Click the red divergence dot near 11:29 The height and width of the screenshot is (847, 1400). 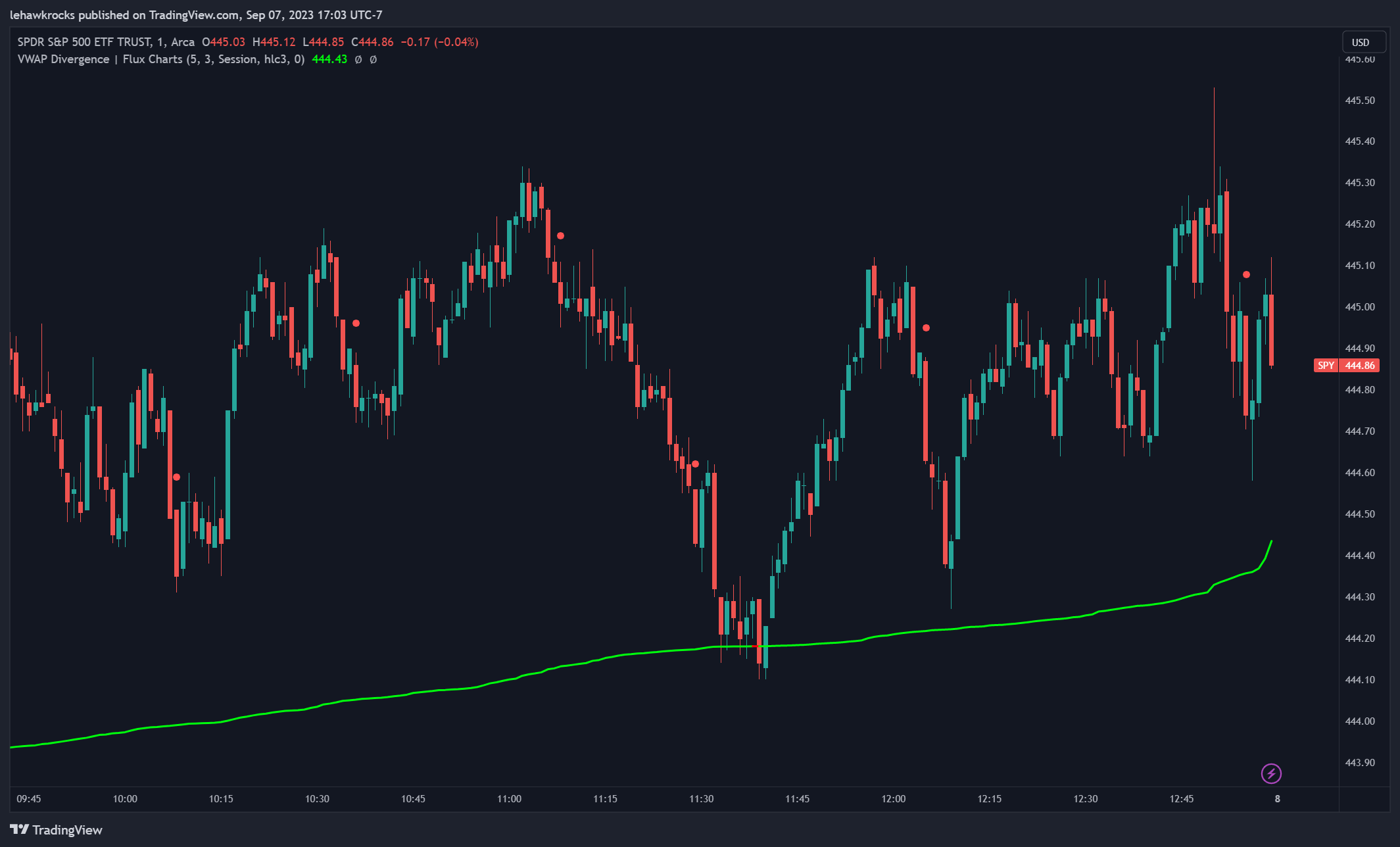(695, 464)
